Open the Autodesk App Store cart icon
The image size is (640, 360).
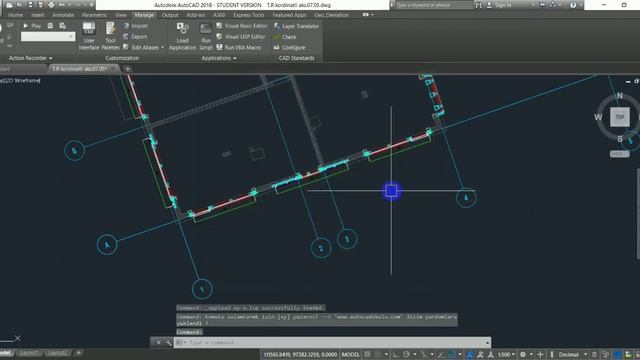point(542,5)
